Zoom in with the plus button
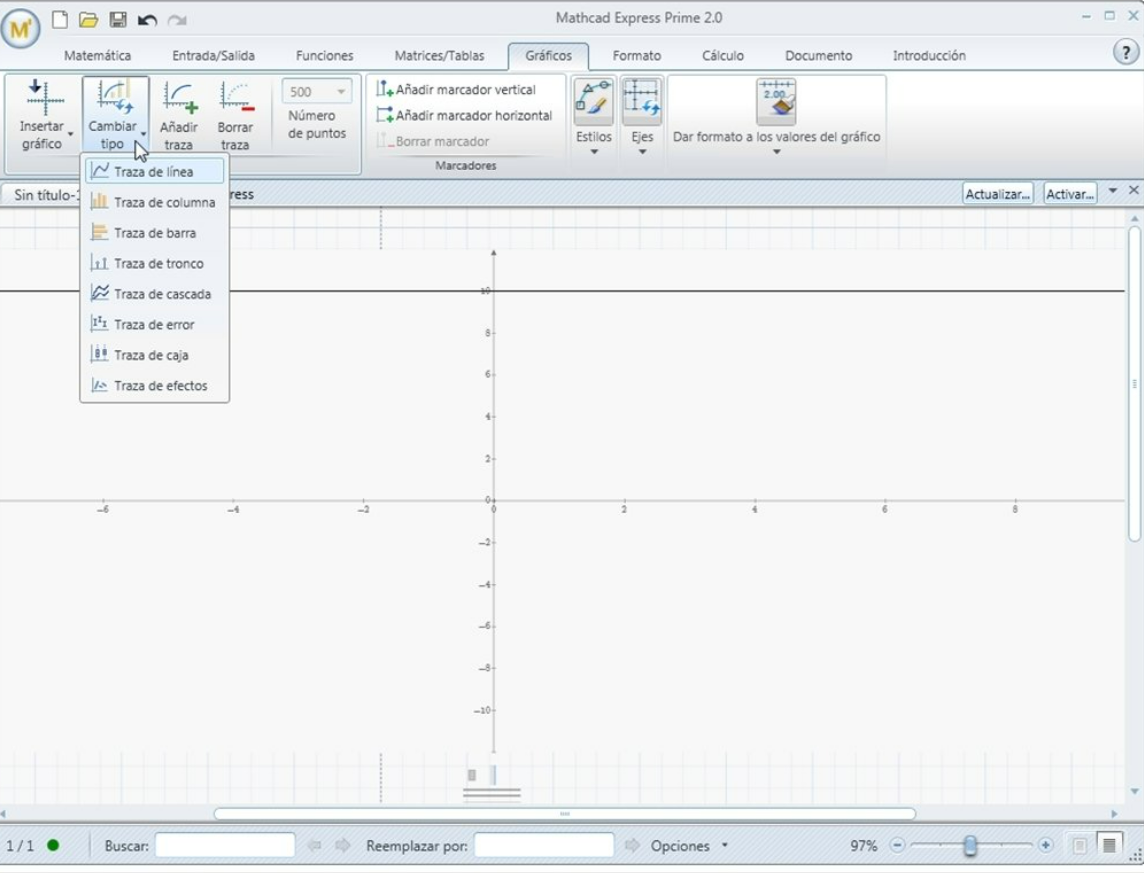This screenshot has width=1144, height=873. click(1046, 845)
